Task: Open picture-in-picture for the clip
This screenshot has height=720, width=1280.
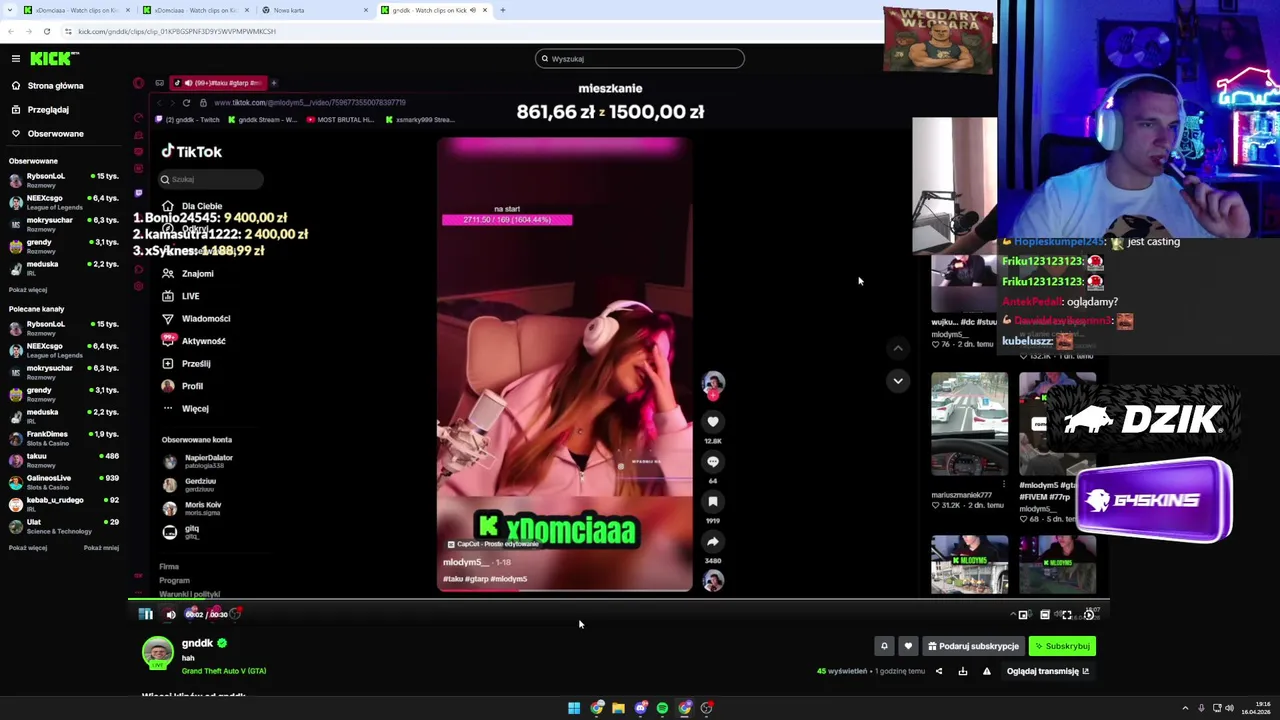Action: (x=1023, y=615)
